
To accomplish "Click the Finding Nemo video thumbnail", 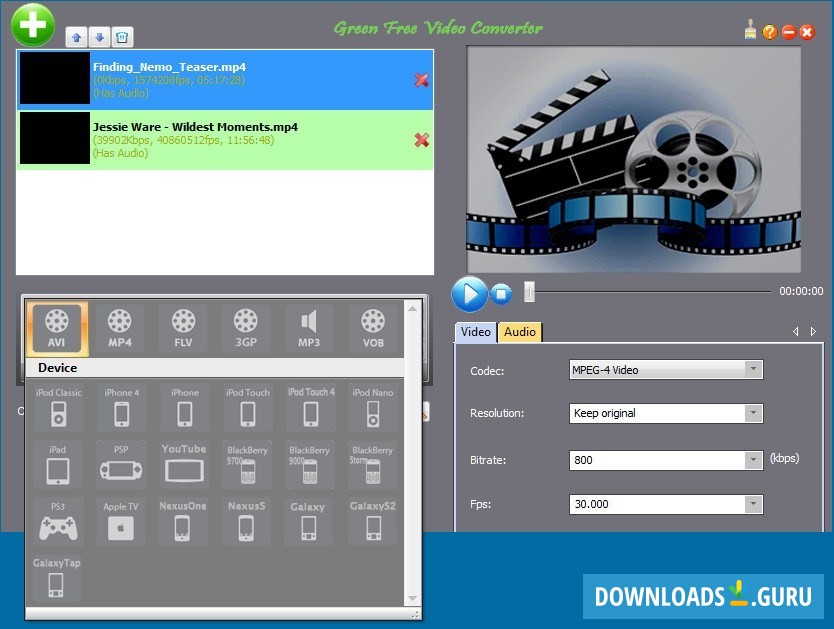I will pyautogui.click(x=55, y=78).
